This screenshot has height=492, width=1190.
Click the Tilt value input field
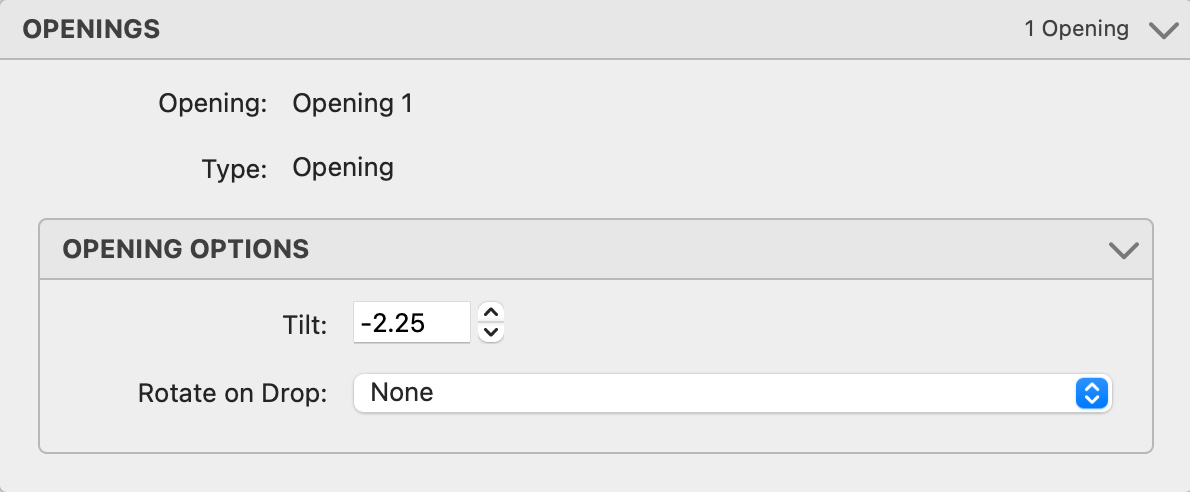click(x=411, y=323)
